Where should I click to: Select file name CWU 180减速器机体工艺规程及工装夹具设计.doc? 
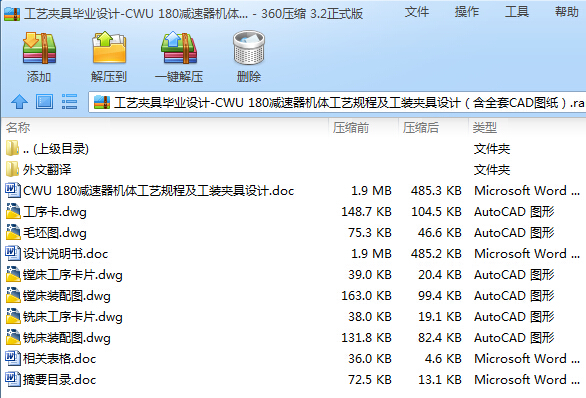(158, 191)
